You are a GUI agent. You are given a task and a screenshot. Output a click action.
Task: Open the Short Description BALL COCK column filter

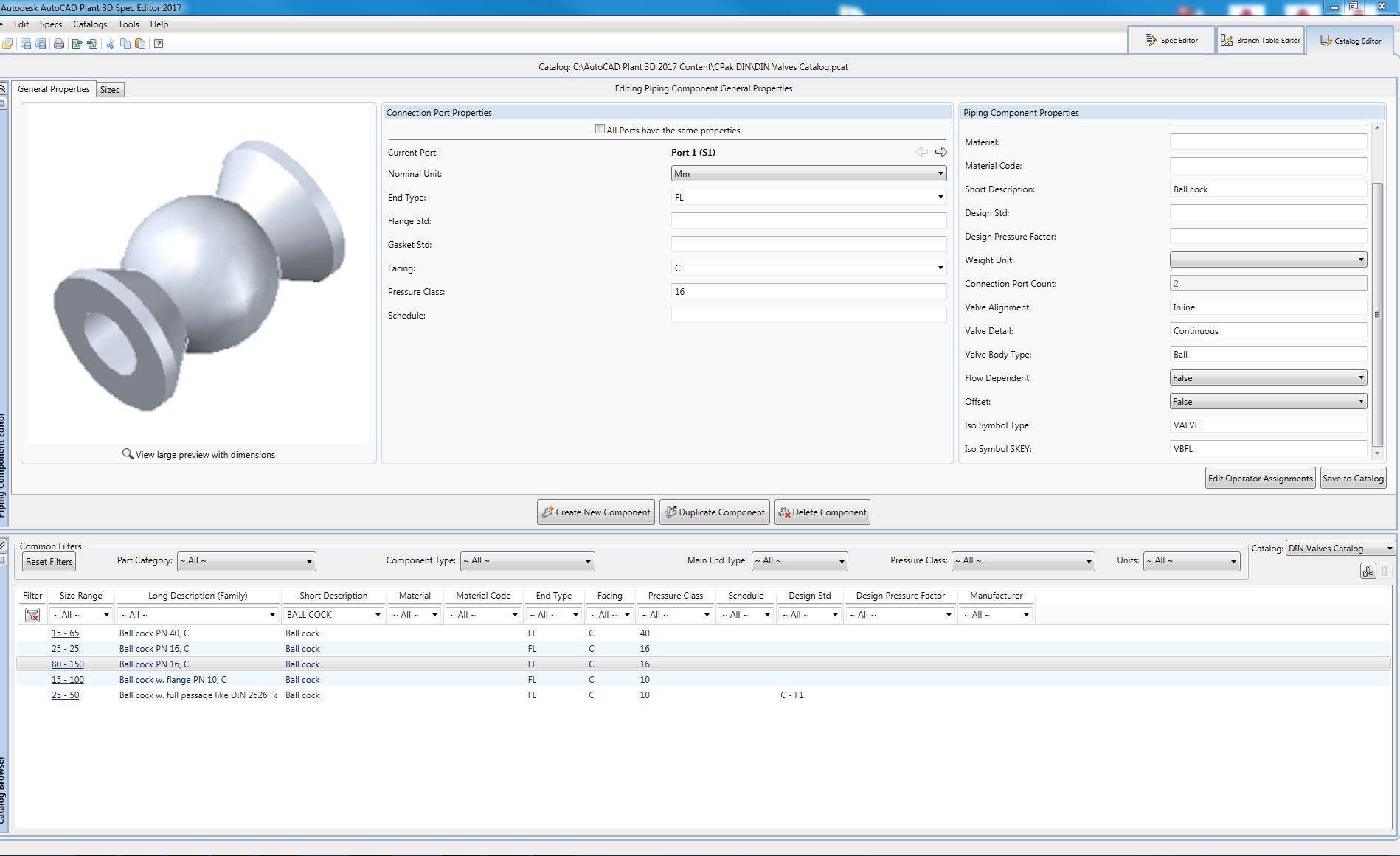(333, 615)
